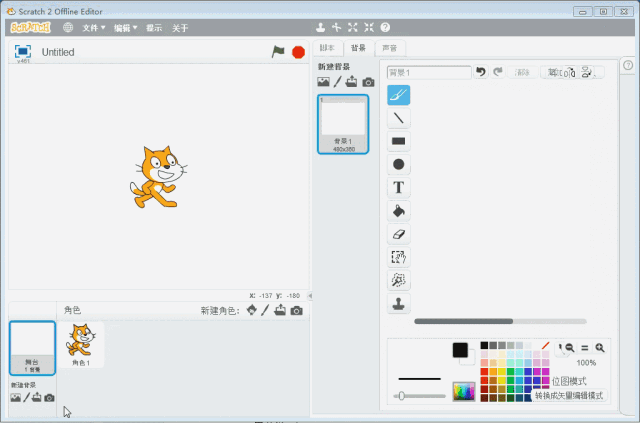Image resolution: width=640 pixels, height=423 pixels.
Task: Select the paintbrush tool
Action: 398,95
